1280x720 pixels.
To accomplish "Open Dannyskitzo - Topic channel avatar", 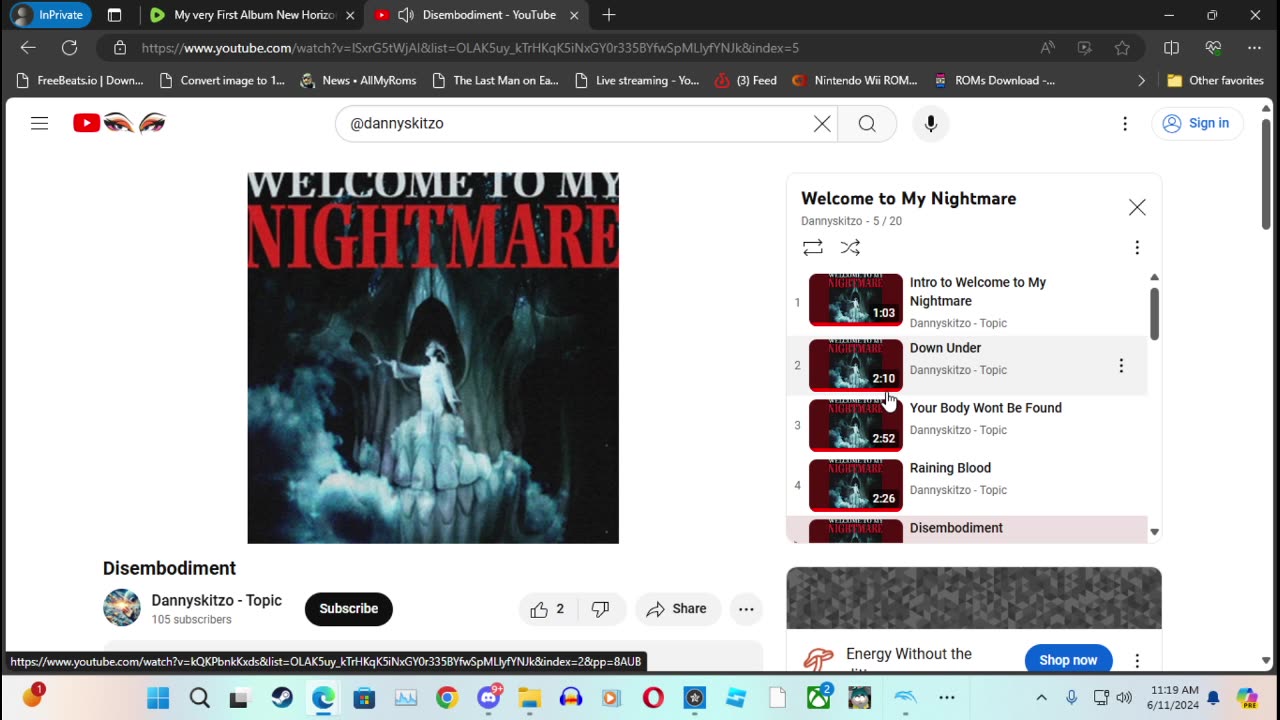I will point(122,608).
